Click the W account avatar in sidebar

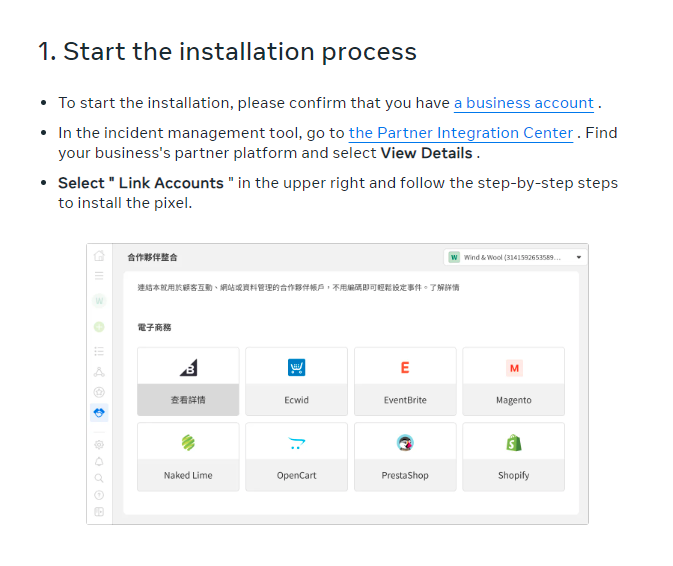point(99,300)
